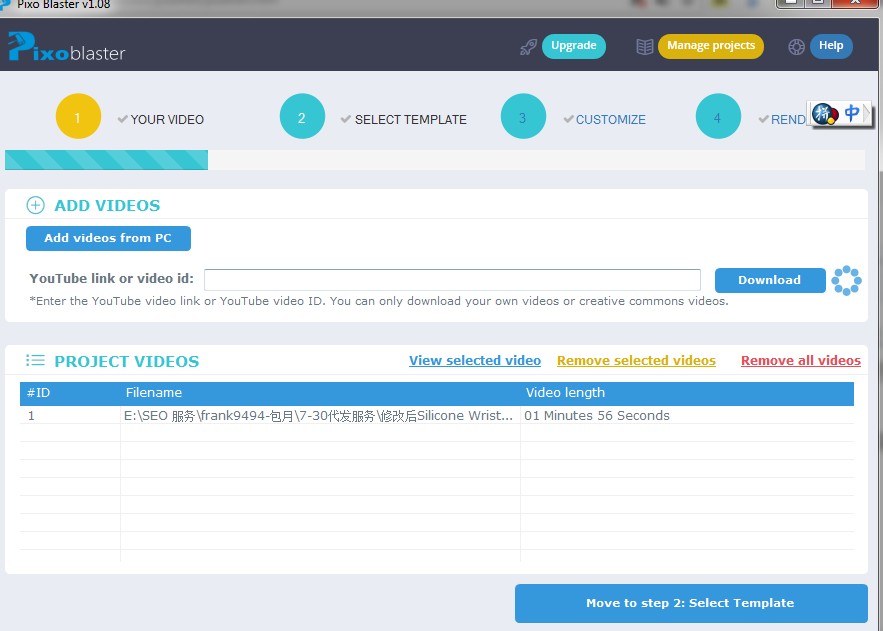Click the Upgrade button
This screenshot has height=631, width=883.
point(574,46)
